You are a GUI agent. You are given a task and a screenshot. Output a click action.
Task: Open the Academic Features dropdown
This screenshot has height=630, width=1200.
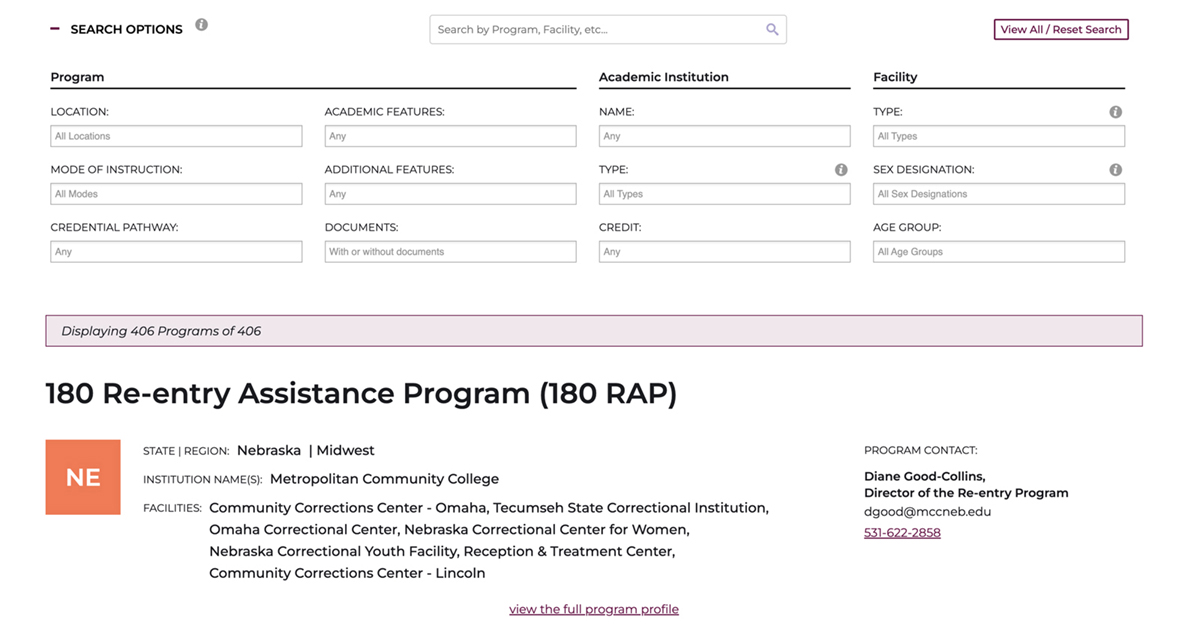coord(450,136)
